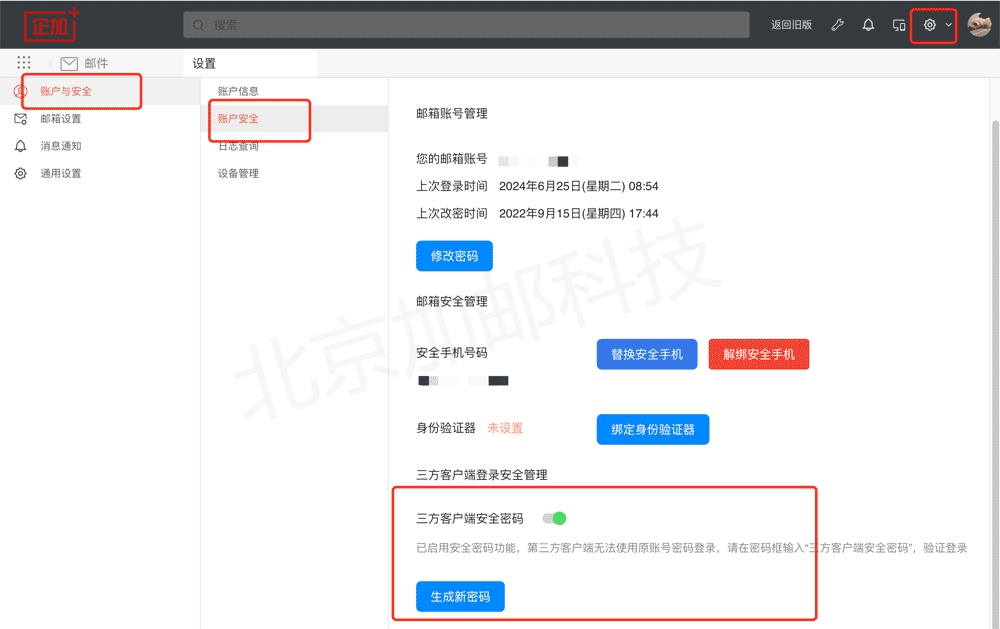Click 生成新密码 to generate new password
The image size is (1000, 629).
coord(460,596)
